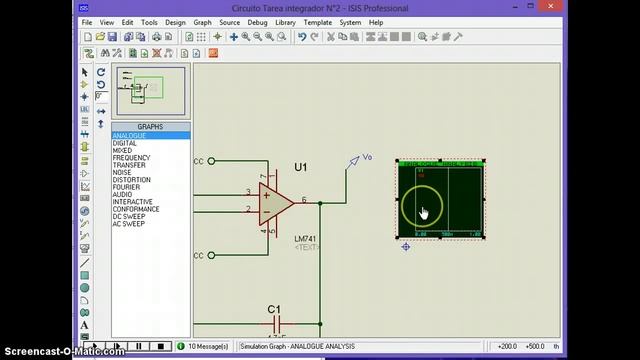The image size is (640, 360).
Task: Open the Graph menu
Action: click(202, 22)
